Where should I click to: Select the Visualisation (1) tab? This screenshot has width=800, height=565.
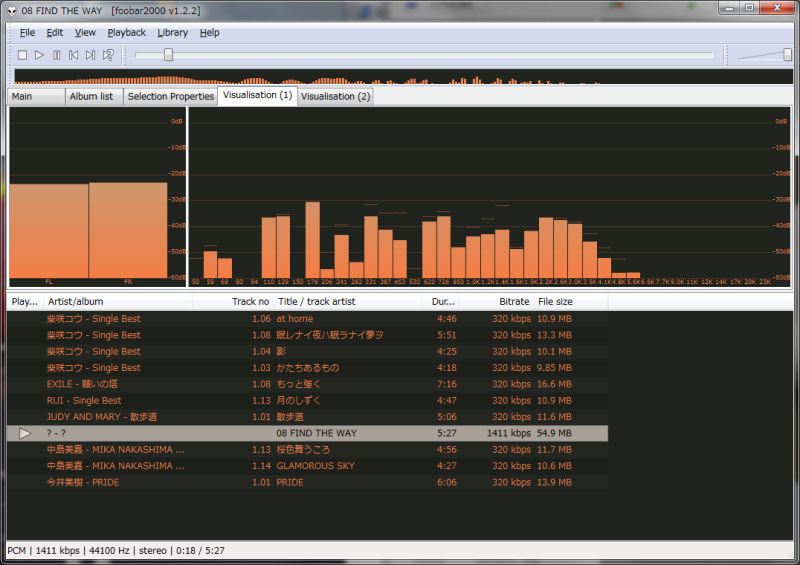[257, 95]
